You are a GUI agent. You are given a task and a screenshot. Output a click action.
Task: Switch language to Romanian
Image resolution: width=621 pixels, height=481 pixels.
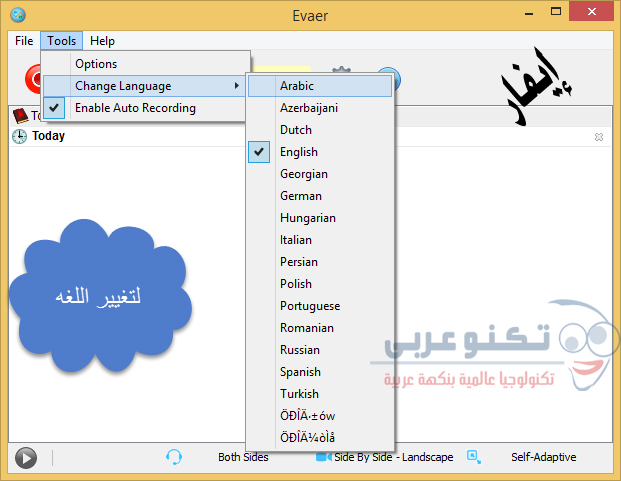(x=320, y=328)
